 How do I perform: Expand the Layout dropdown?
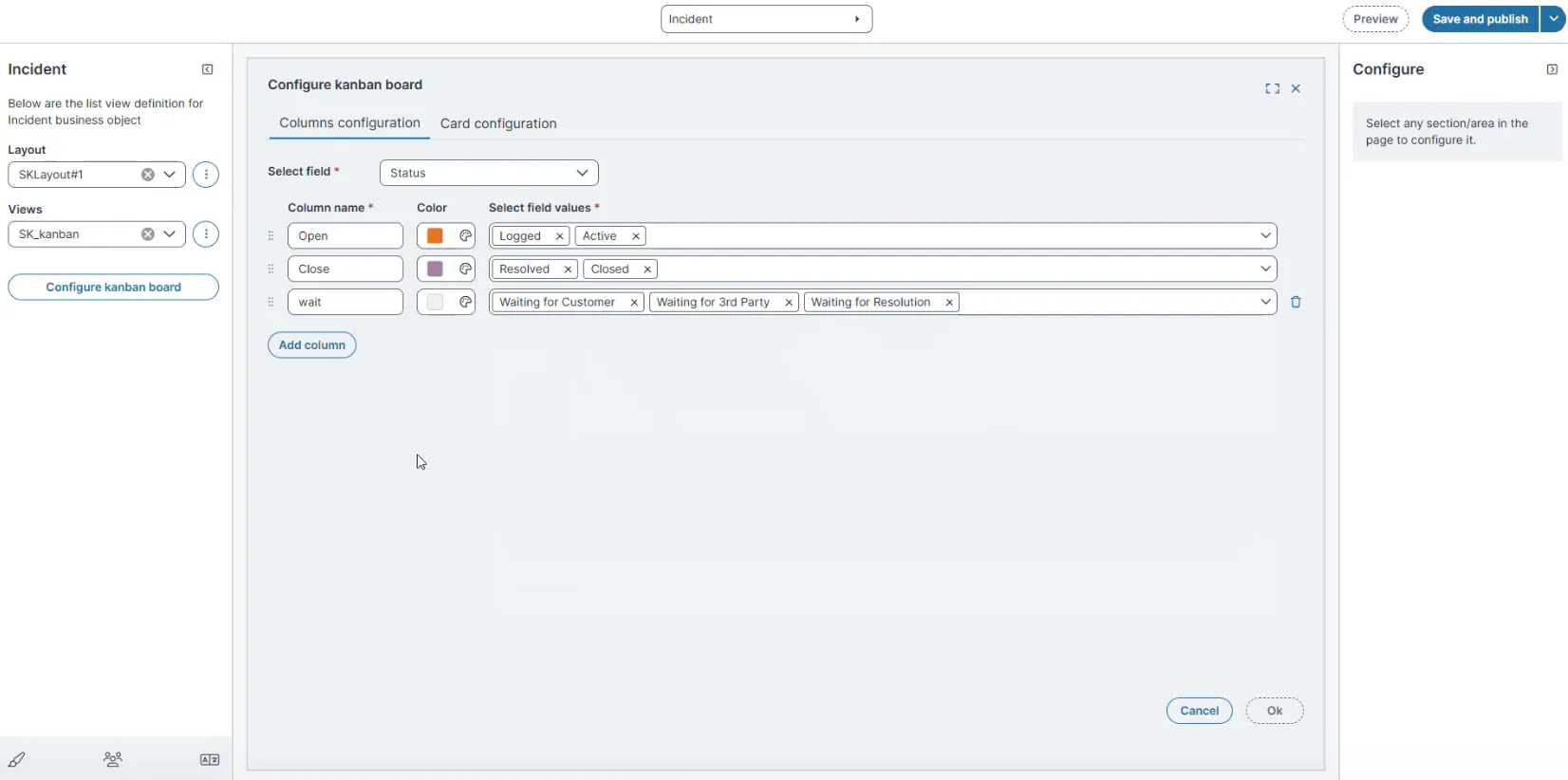(x=170, y=175)
